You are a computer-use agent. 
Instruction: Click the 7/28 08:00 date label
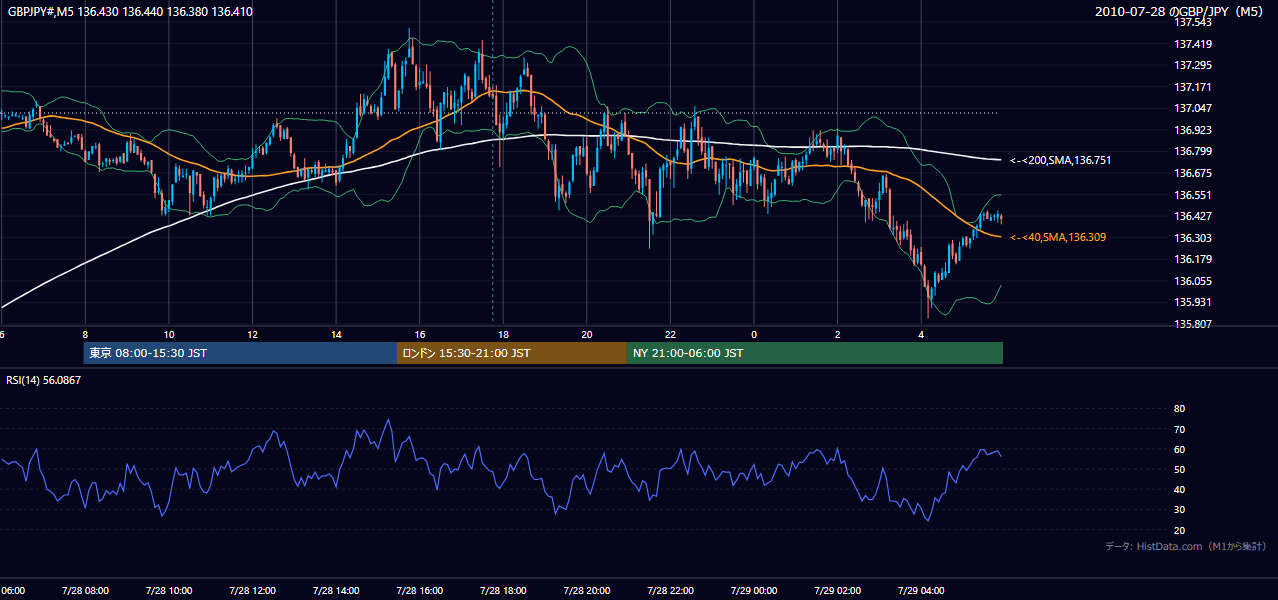(x=85, y=590)
